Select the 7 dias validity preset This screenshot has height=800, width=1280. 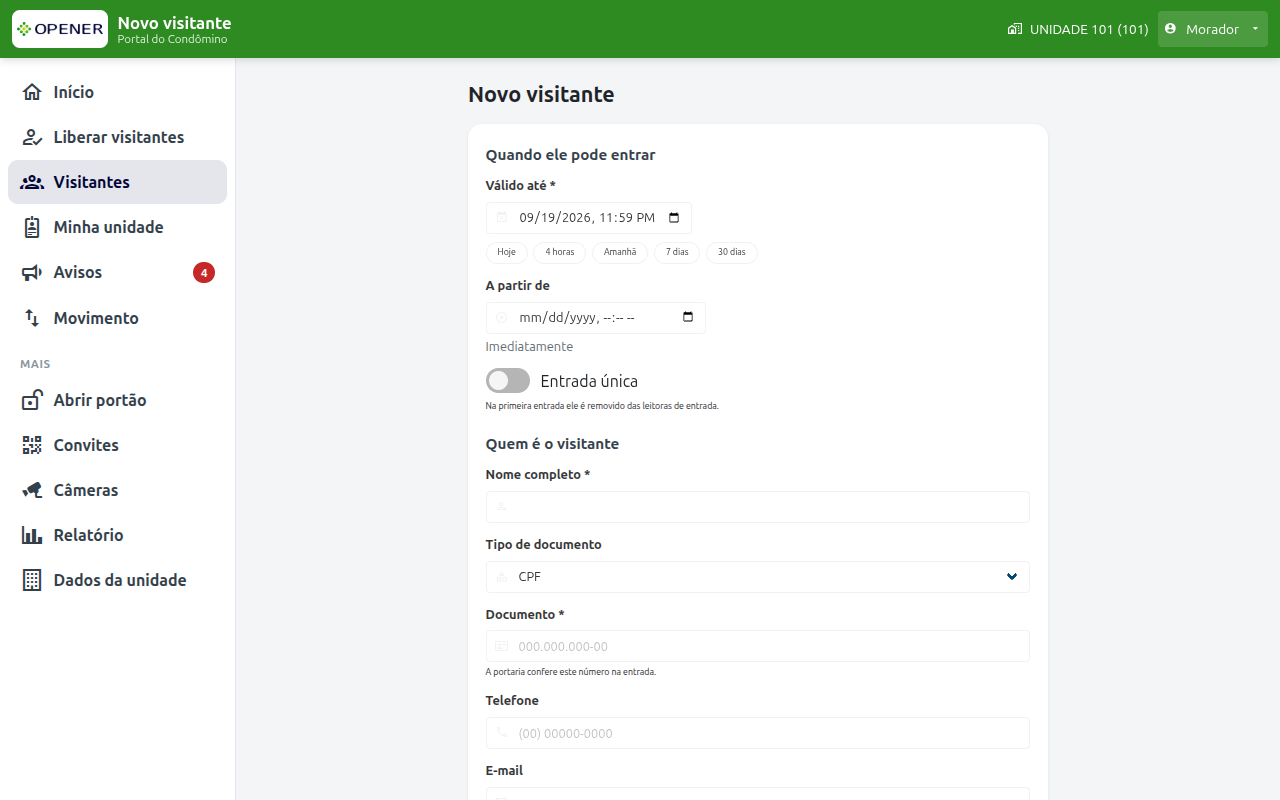coord(677,252)
